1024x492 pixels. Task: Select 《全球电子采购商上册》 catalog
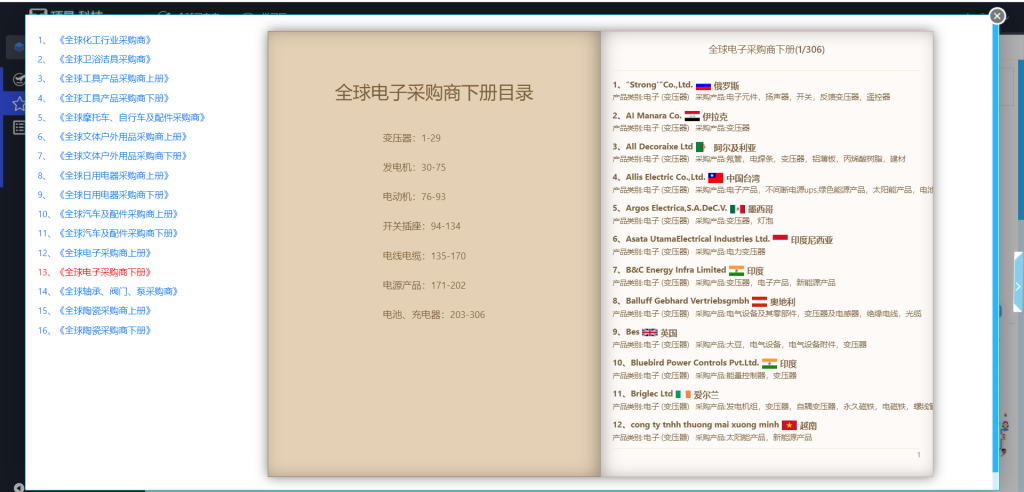click(x=104, y=253)
